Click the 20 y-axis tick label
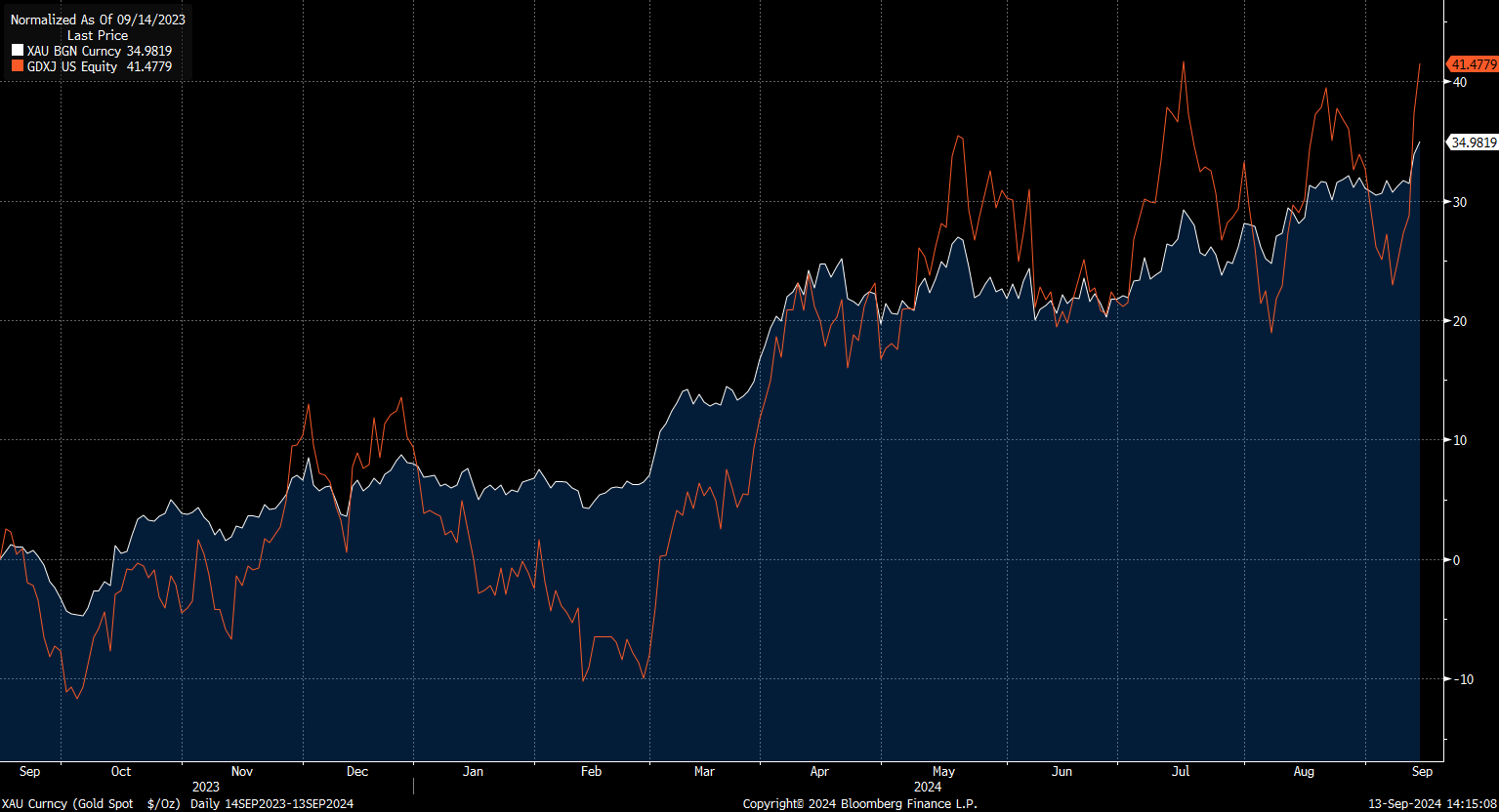The height and width of the screenshot is (812, 1499). [1459, 321]
